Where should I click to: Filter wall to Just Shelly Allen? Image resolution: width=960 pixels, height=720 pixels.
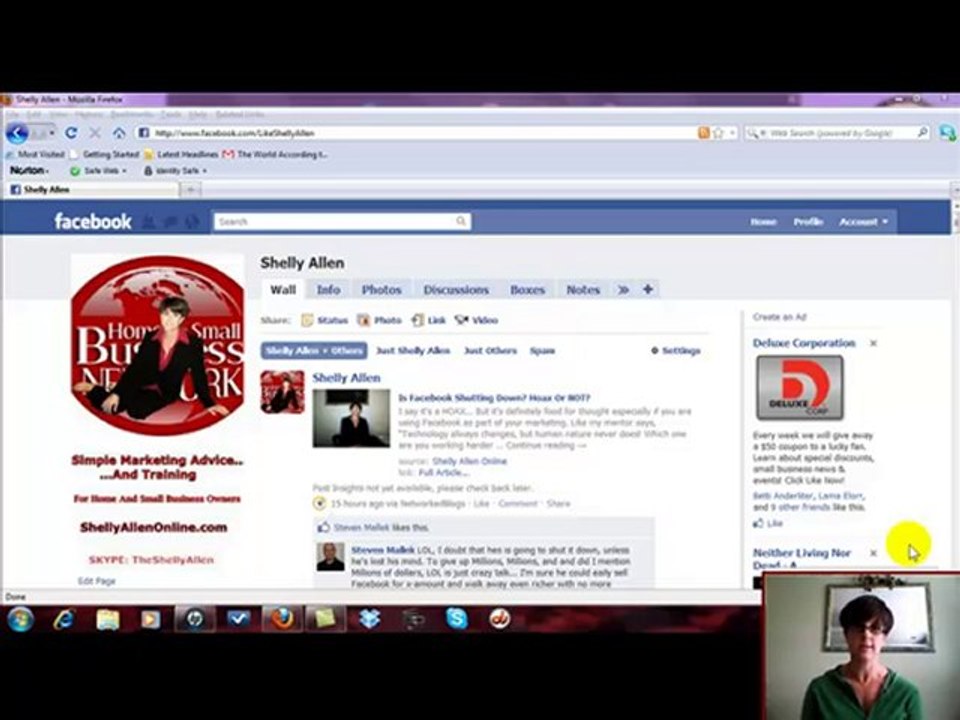pos(413,351)
